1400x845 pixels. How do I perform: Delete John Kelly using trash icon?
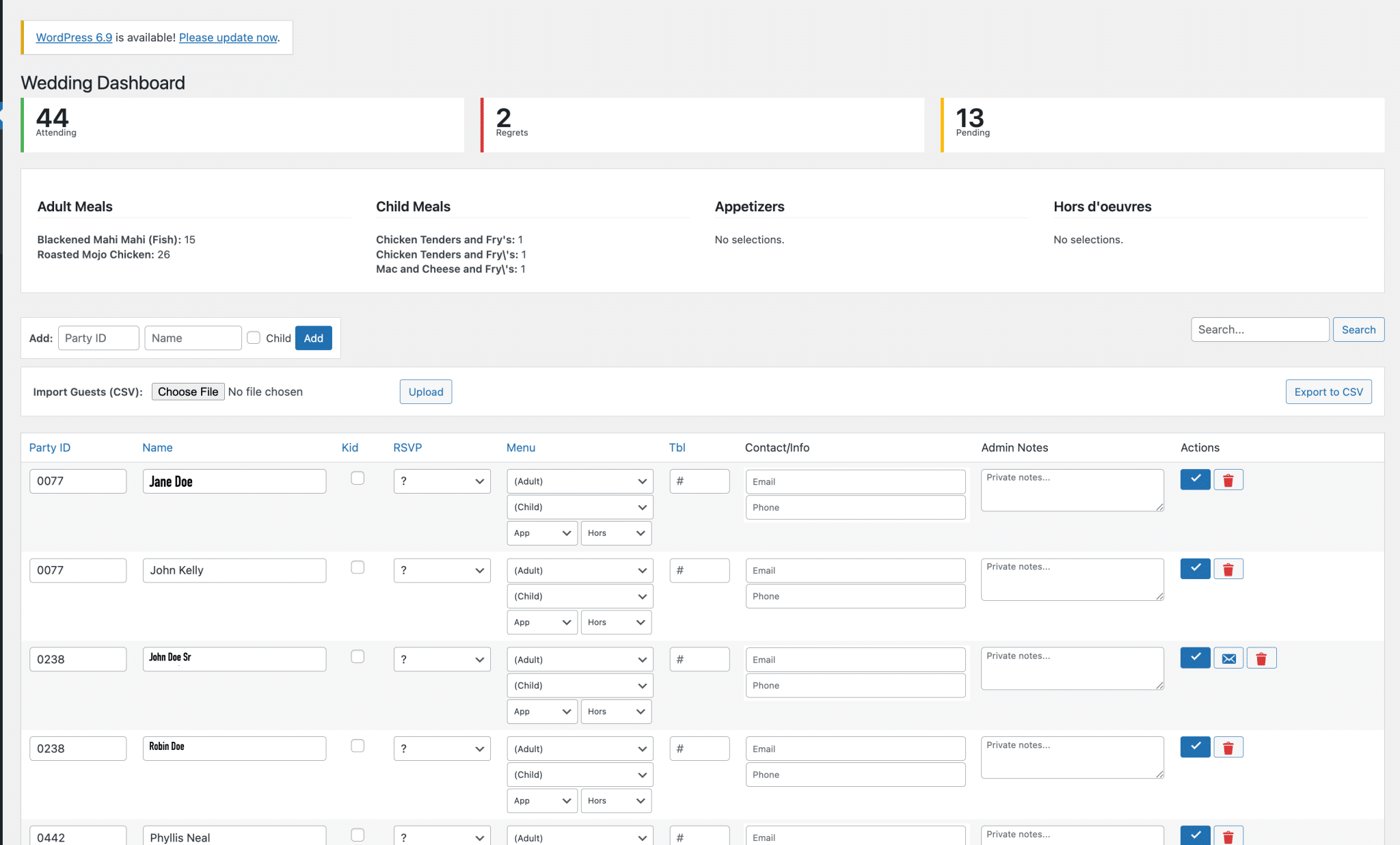(x=1228, y=569)
